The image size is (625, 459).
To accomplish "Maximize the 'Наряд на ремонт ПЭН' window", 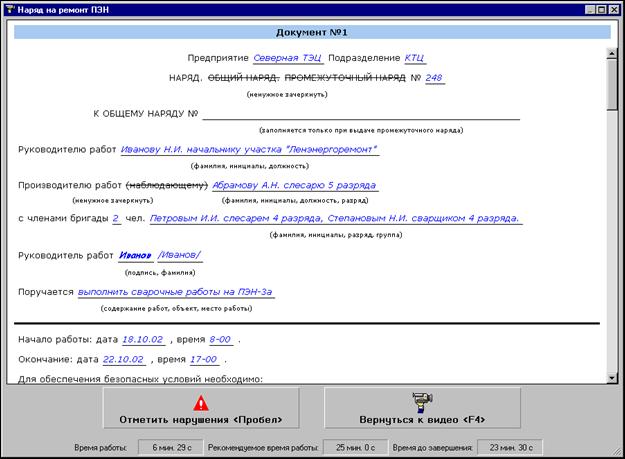I will coord(601,10).
